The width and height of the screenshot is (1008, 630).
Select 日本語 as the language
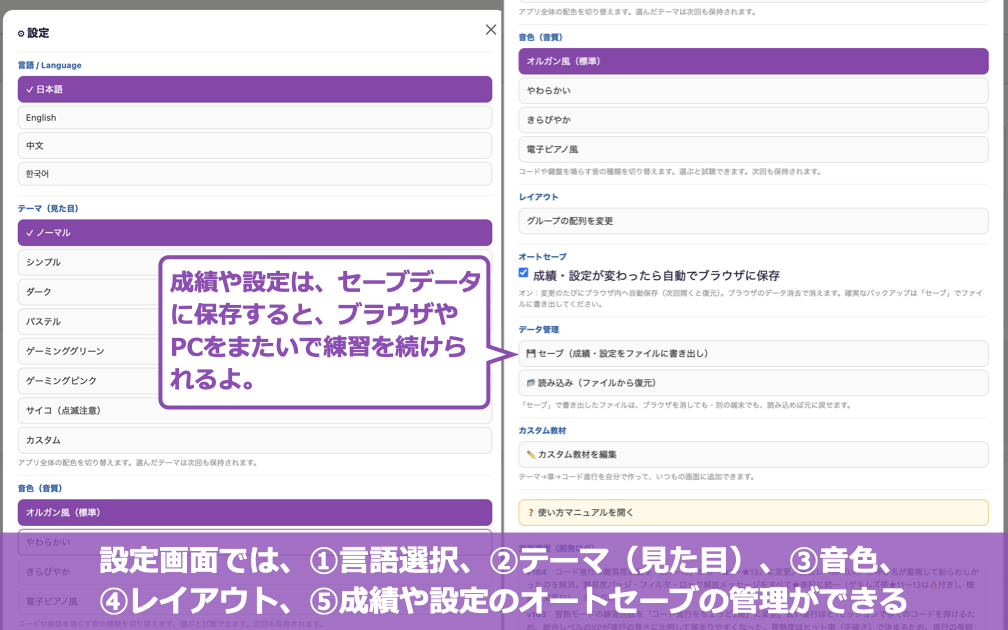click(x=255, y=89)
